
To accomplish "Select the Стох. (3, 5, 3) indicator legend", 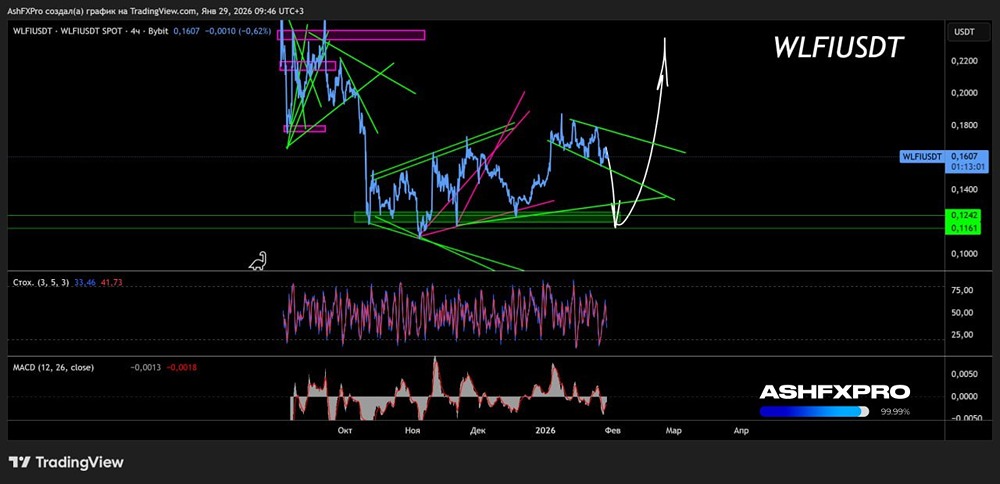I will (x=40, y=283).
